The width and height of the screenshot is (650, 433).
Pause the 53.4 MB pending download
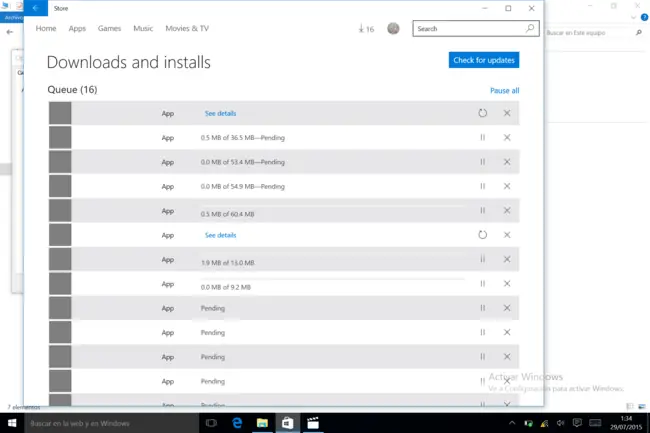(x=483, y=162)
